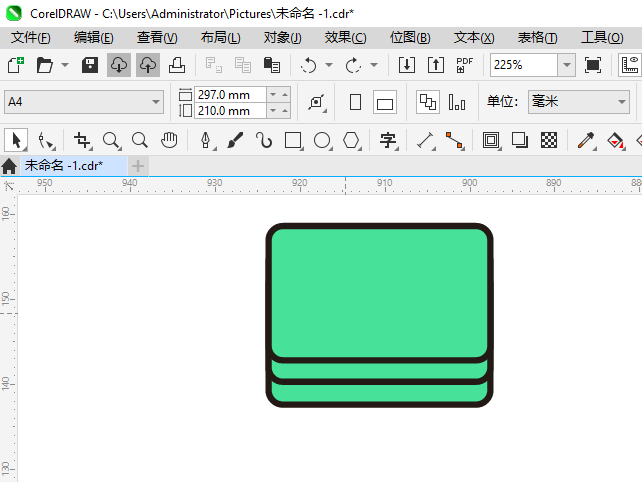Viewport: 642px width, 482px height.
Task: Open the 对象(J) menu
Action: point(283,38)
